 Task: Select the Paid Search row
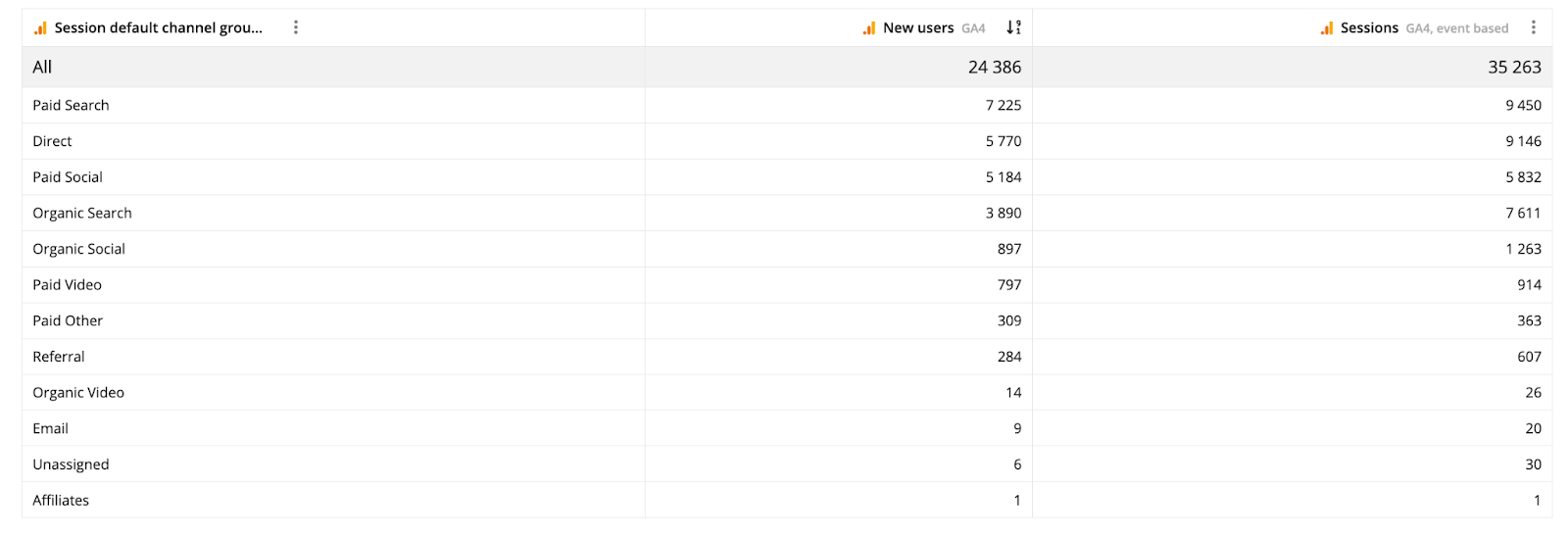[x=71, y=105]
